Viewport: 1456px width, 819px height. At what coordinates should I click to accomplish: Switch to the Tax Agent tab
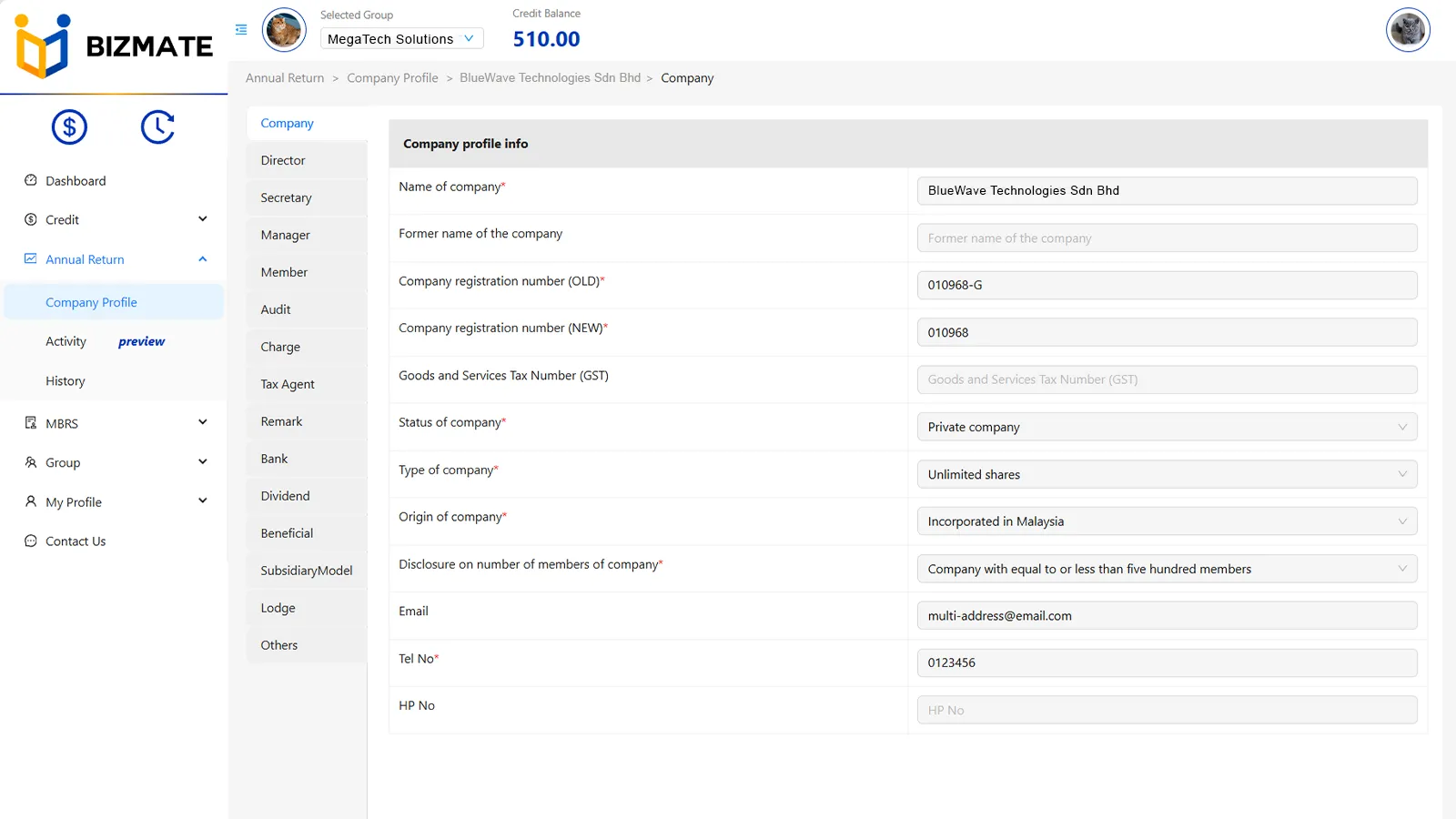[x=288, y=384]
